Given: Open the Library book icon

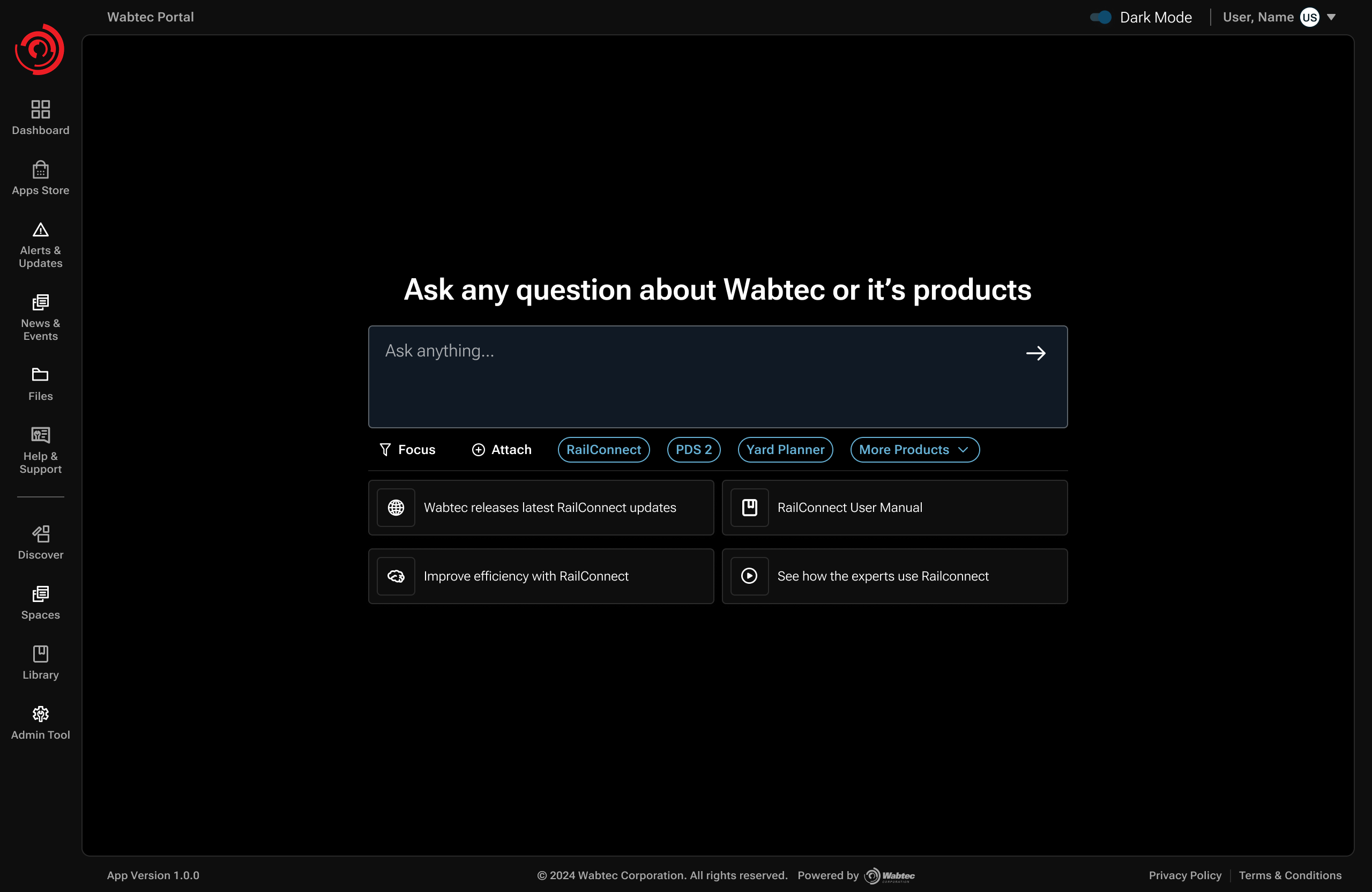Looking at the screenshot, I should coord(40,653).
